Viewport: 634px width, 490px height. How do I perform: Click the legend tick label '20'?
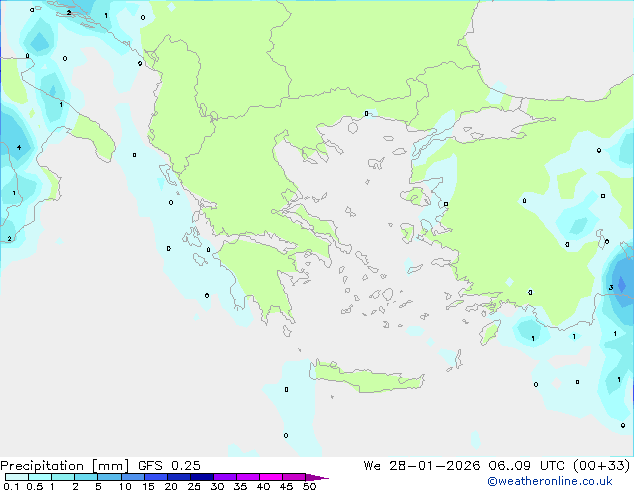(171, 486)
